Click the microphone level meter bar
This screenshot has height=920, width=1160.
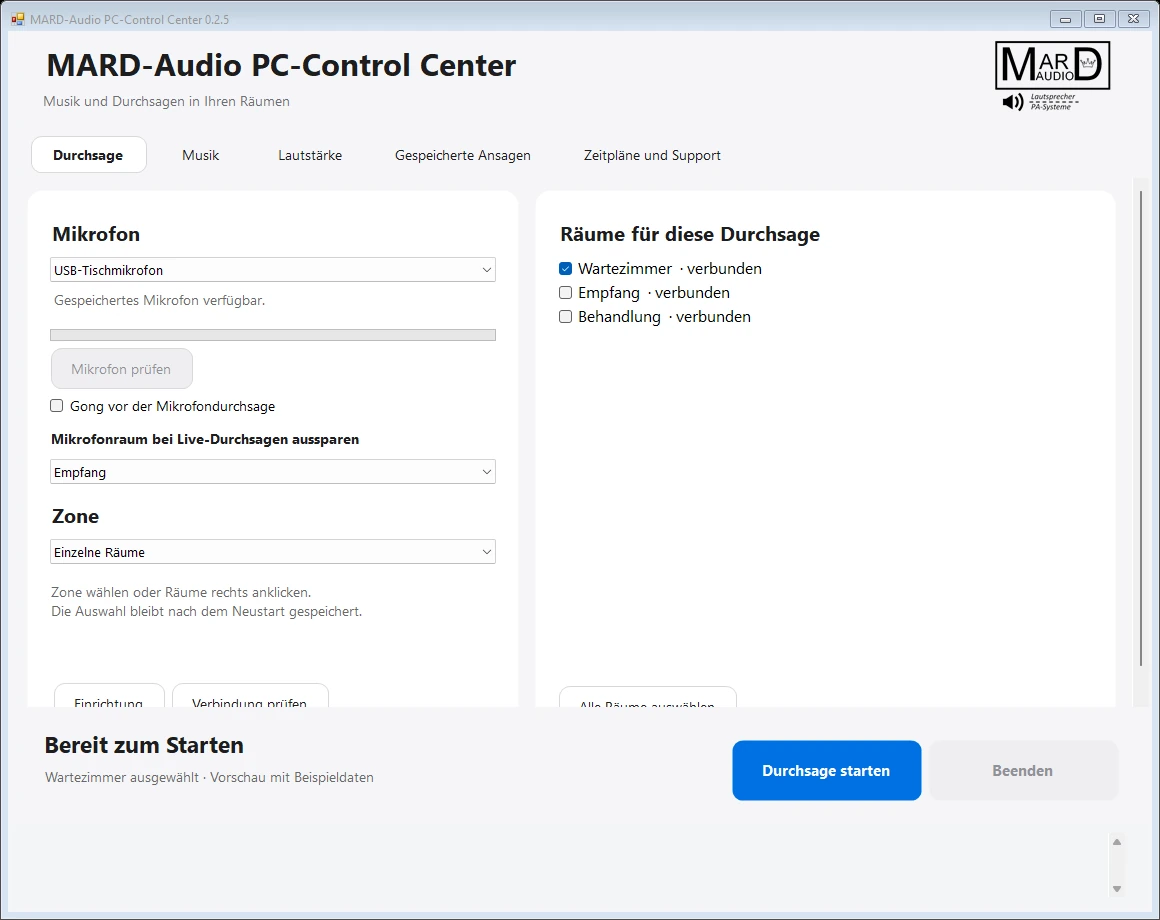click(x=273, y=335)
